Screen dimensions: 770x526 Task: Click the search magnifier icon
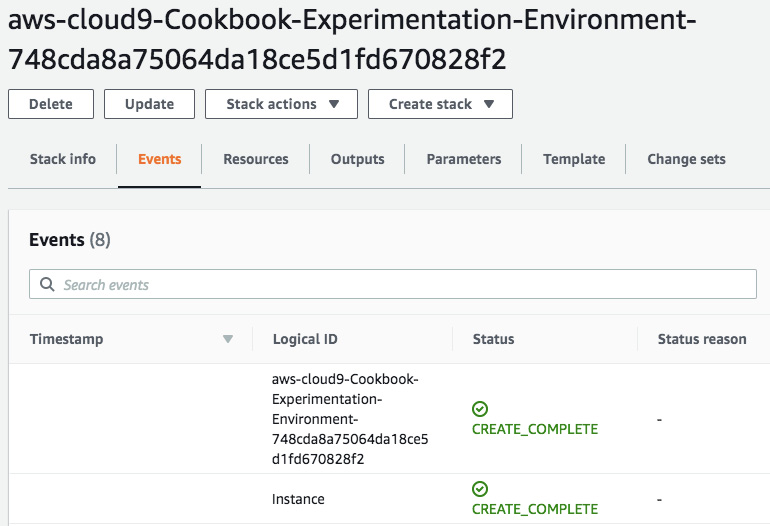pos(47,284)
